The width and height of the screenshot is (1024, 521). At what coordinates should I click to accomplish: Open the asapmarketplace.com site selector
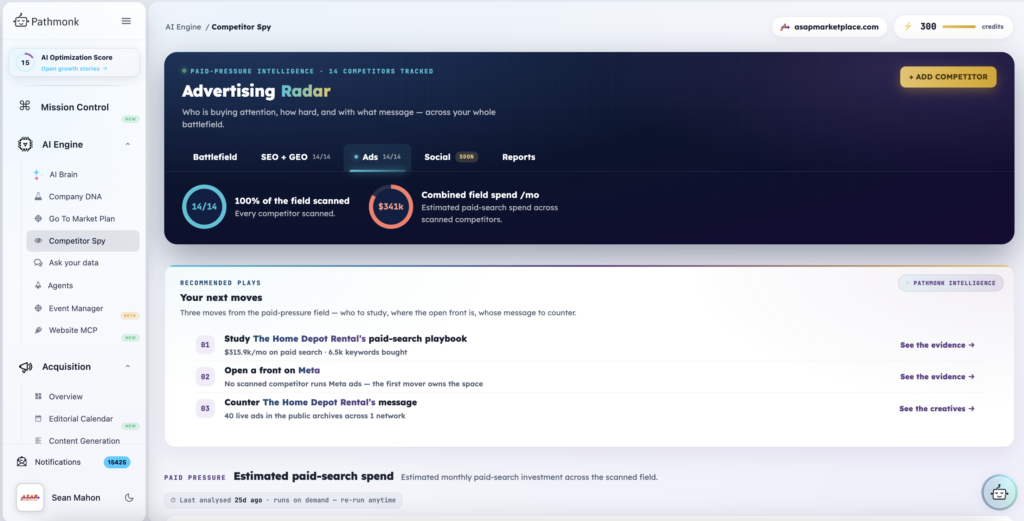click(829, 27)
